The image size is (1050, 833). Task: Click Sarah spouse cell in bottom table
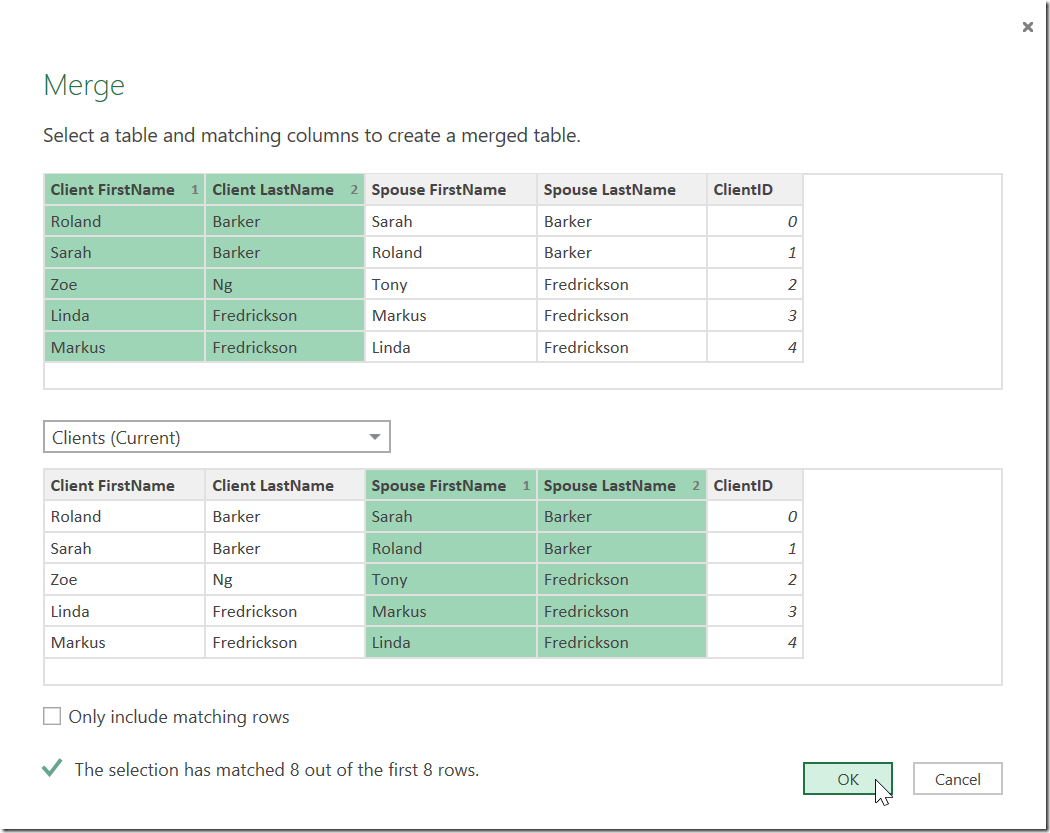[x=450, y=516]
